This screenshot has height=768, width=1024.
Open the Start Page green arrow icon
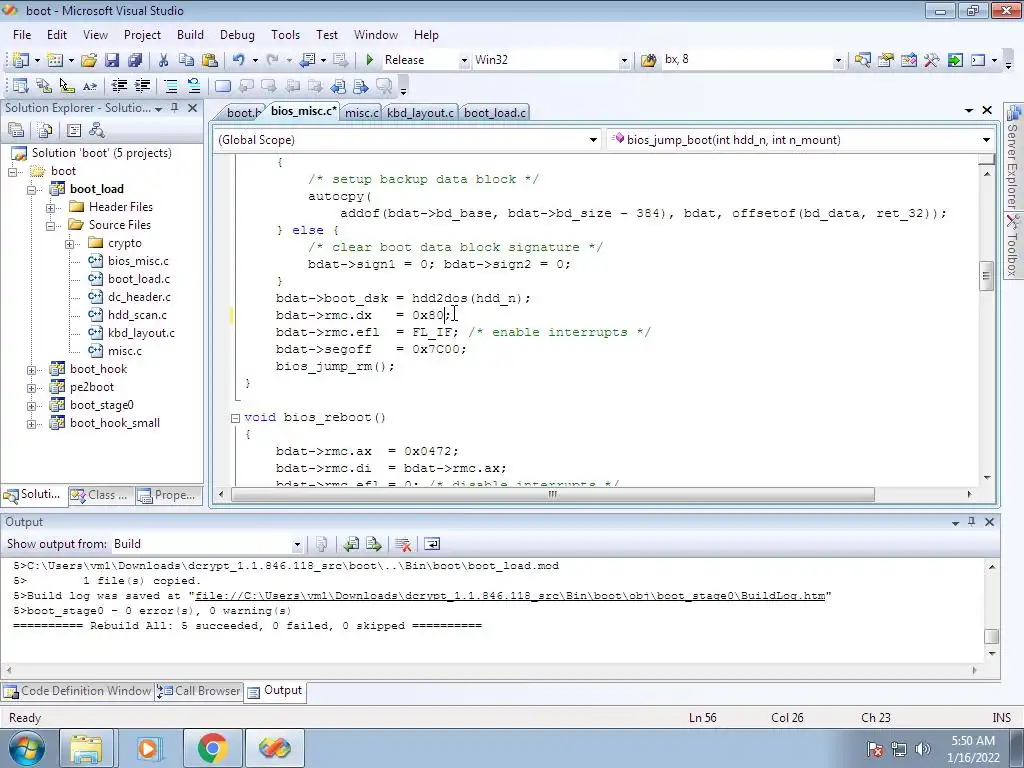click(x=955, y=60)
